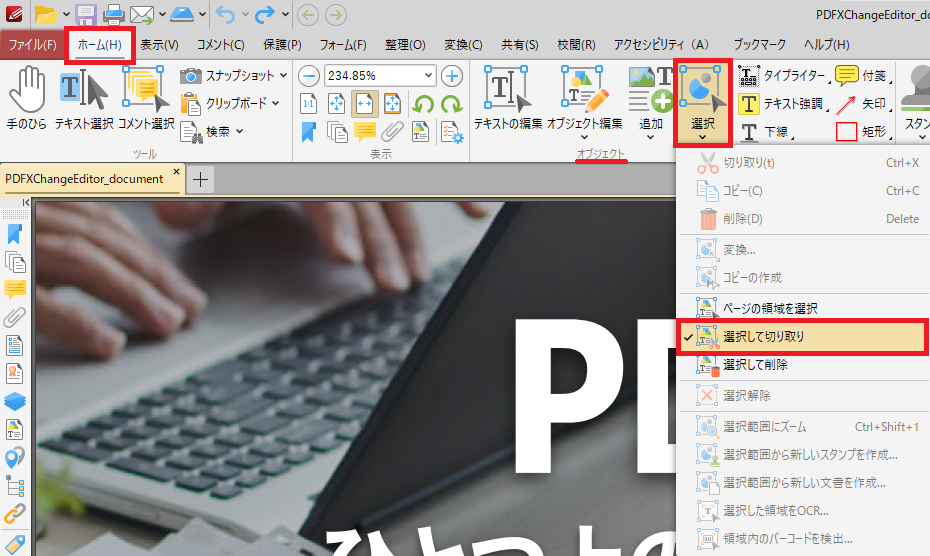Viewport: 930px width, 556px height.
Task: Click the print icon in quick access toolbar
Action: click(113, 14)
